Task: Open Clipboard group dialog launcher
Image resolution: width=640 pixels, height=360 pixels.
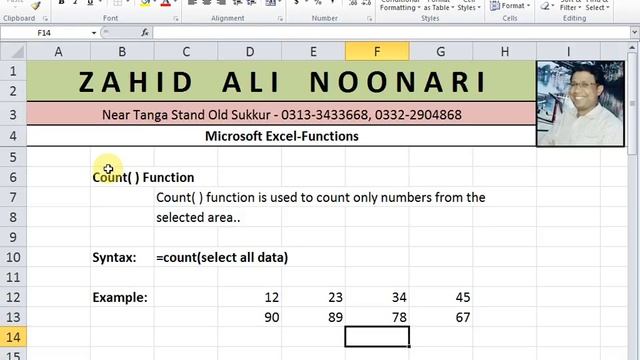Action: [45, 19]
